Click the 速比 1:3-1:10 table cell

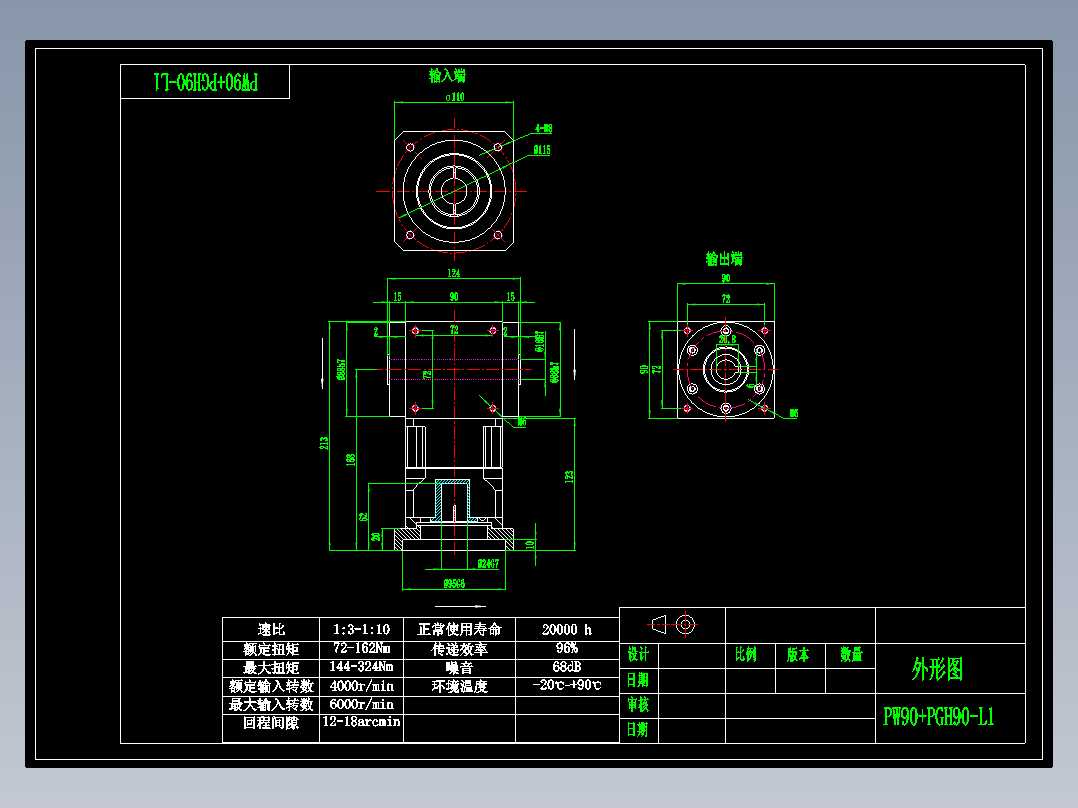coord(361,630)
